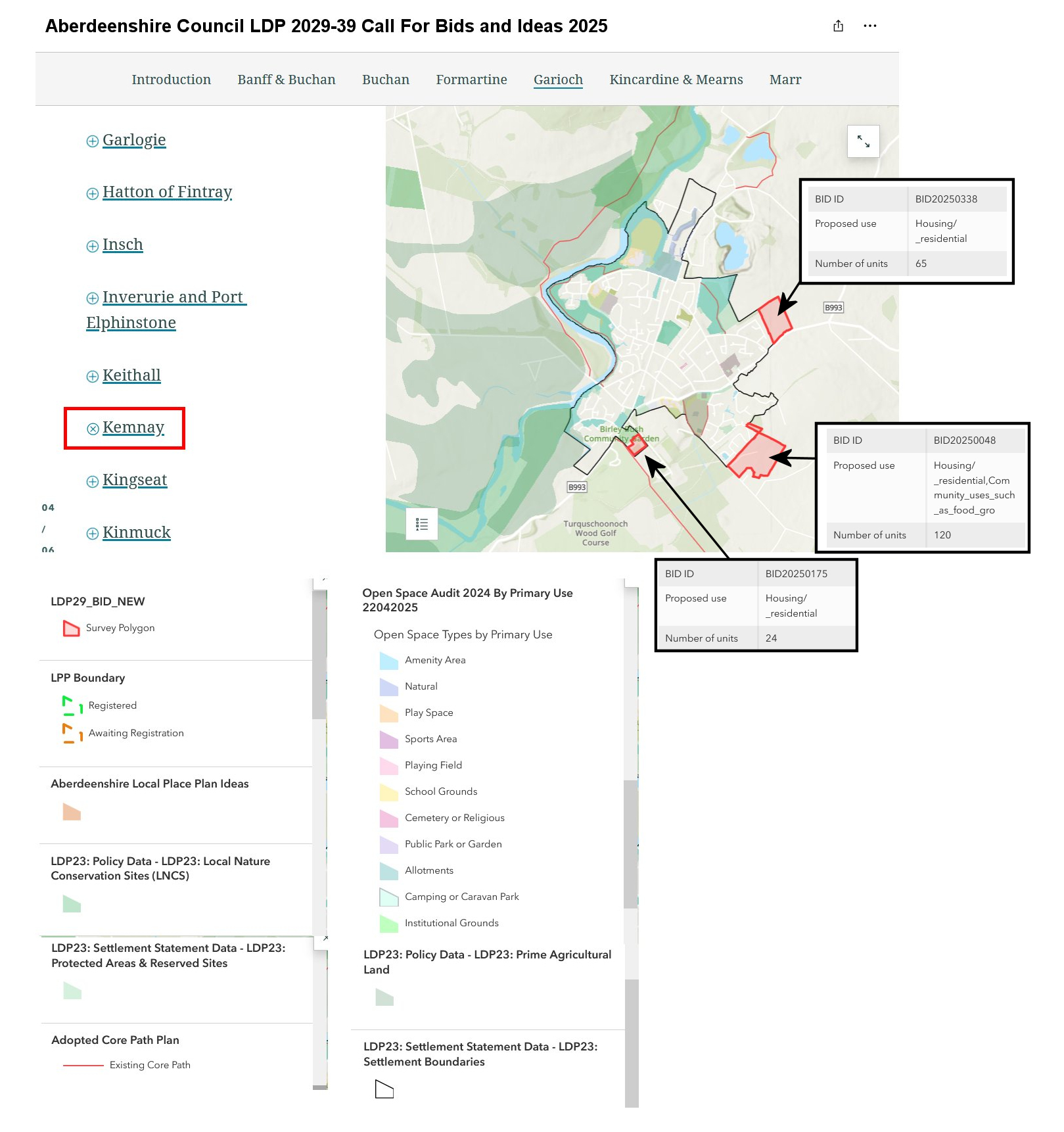1064x1132 pixels.
Task: Go to the Introduction tab
Action: click(171, 80)
